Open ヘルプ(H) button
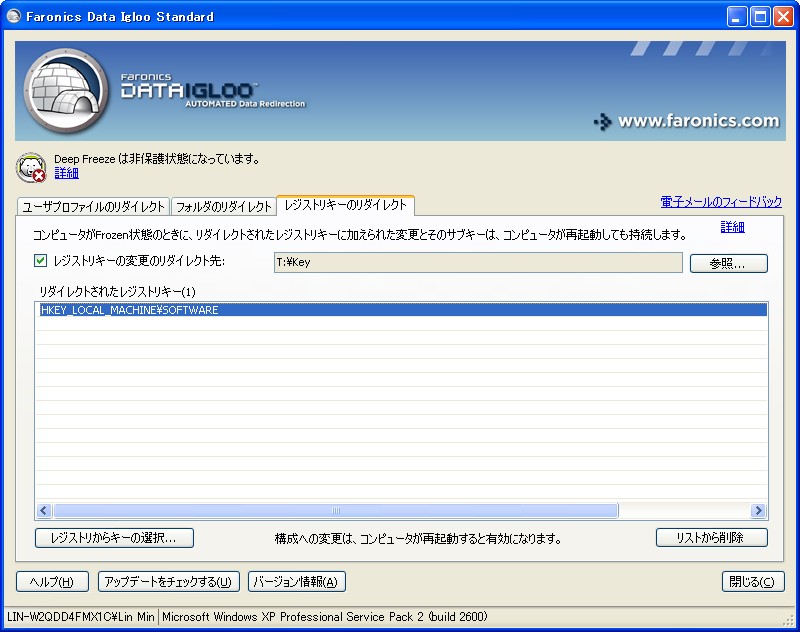Screen dimensions: 800x632 (x=52, y=582)
